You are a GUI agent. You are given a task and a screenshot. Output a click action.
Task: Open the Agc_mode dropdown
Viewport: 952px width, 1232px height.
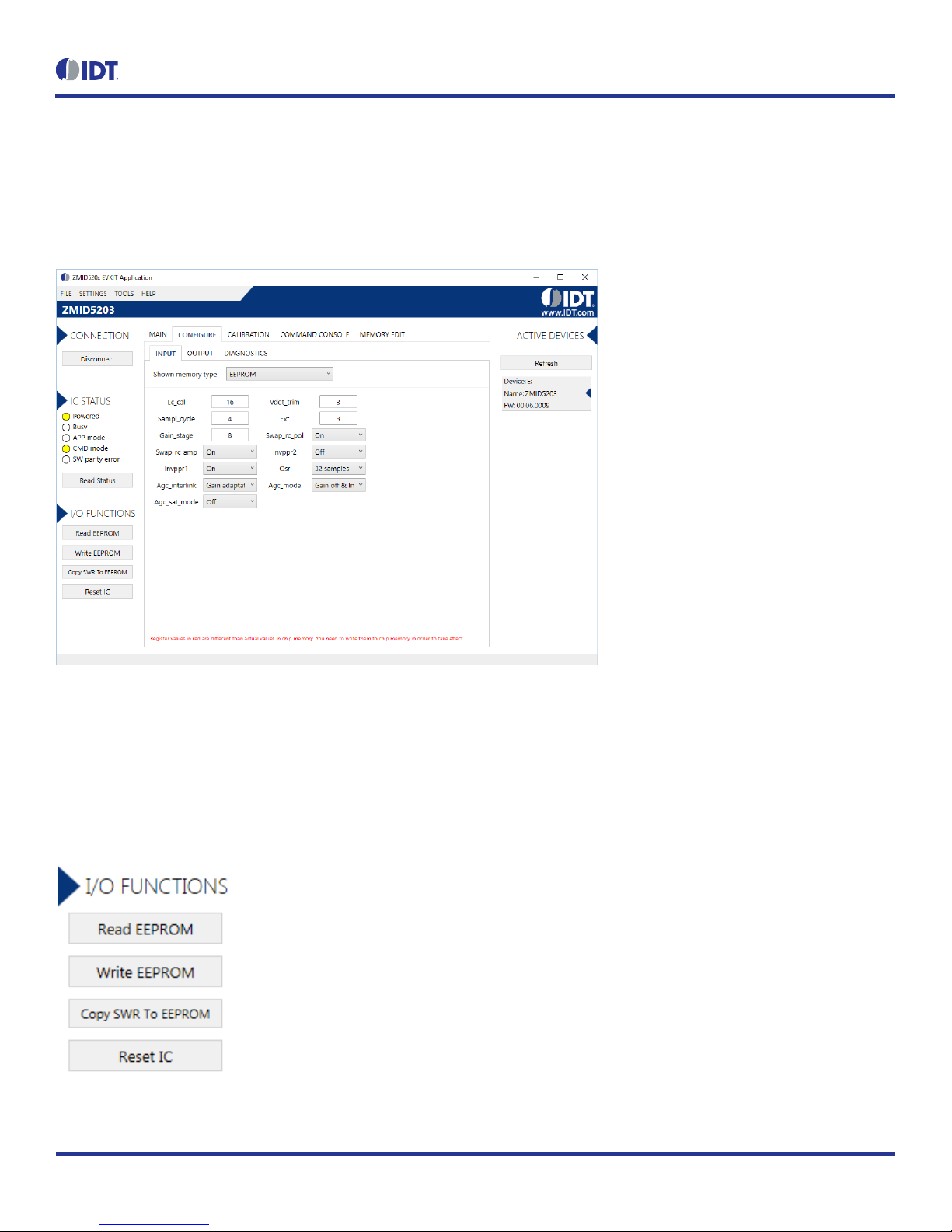pos(339,486)
